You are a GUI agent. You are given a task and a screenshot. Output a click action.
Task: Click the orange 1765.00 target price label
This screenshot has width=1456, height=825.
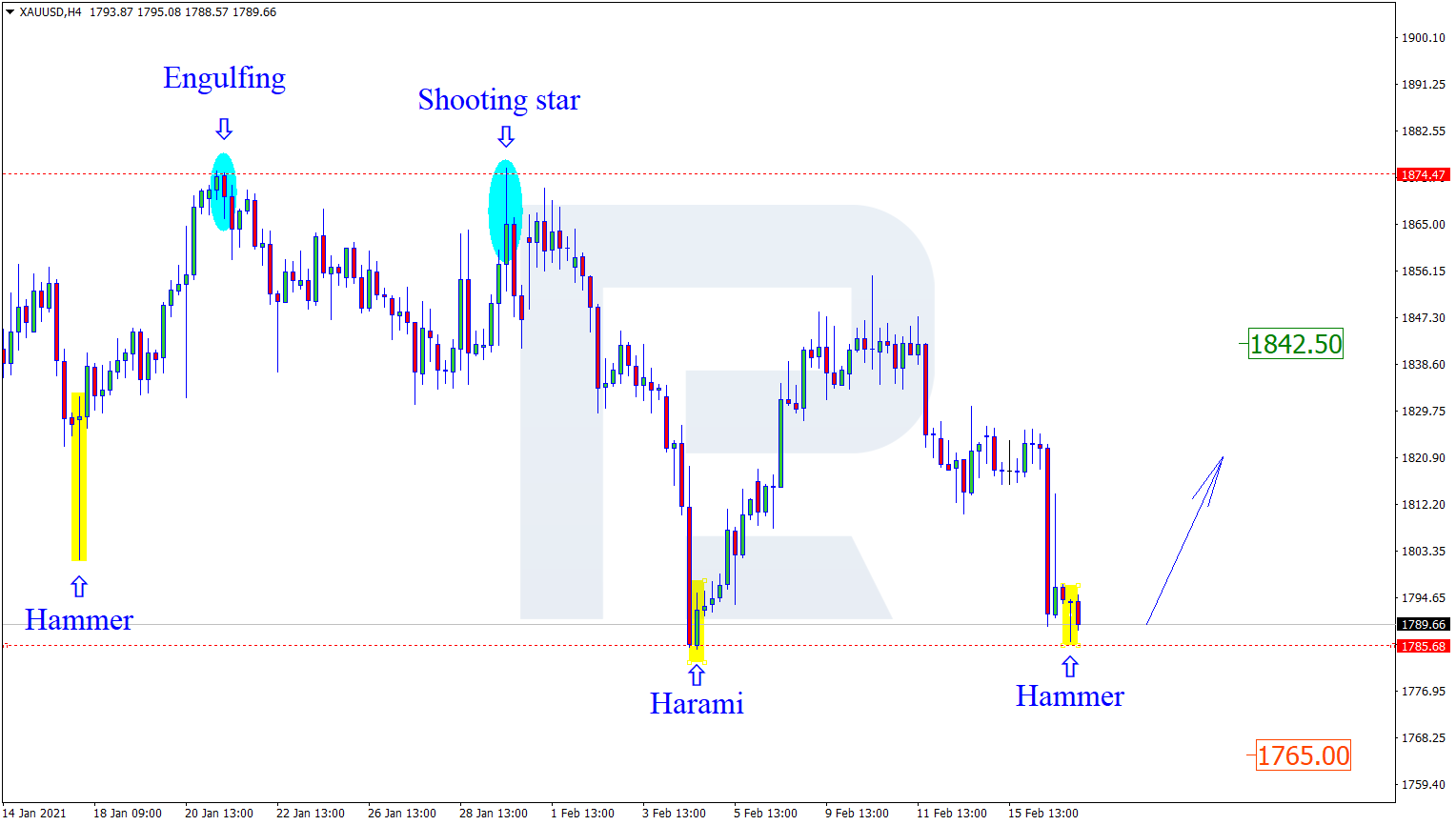point(1303,755)
